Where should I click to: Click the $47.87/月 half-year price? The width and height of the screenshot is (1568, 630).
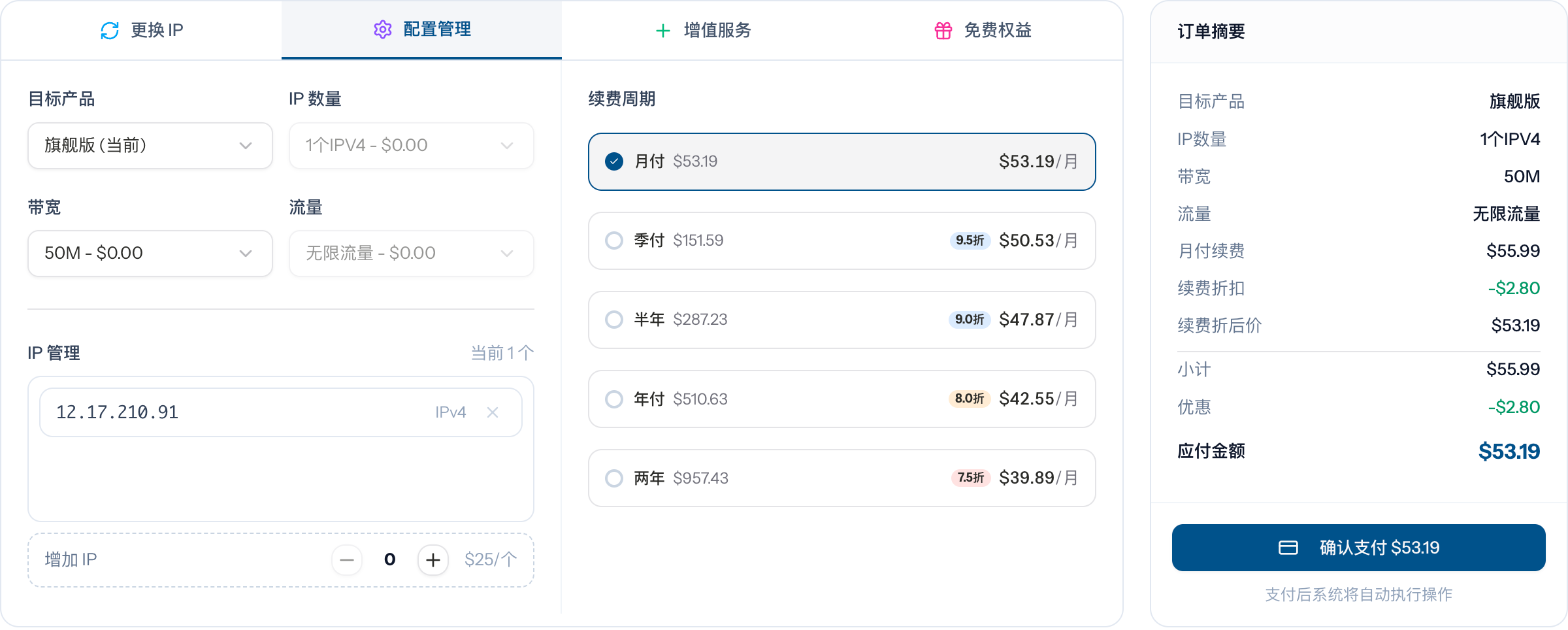click(x=1038, y=319)
